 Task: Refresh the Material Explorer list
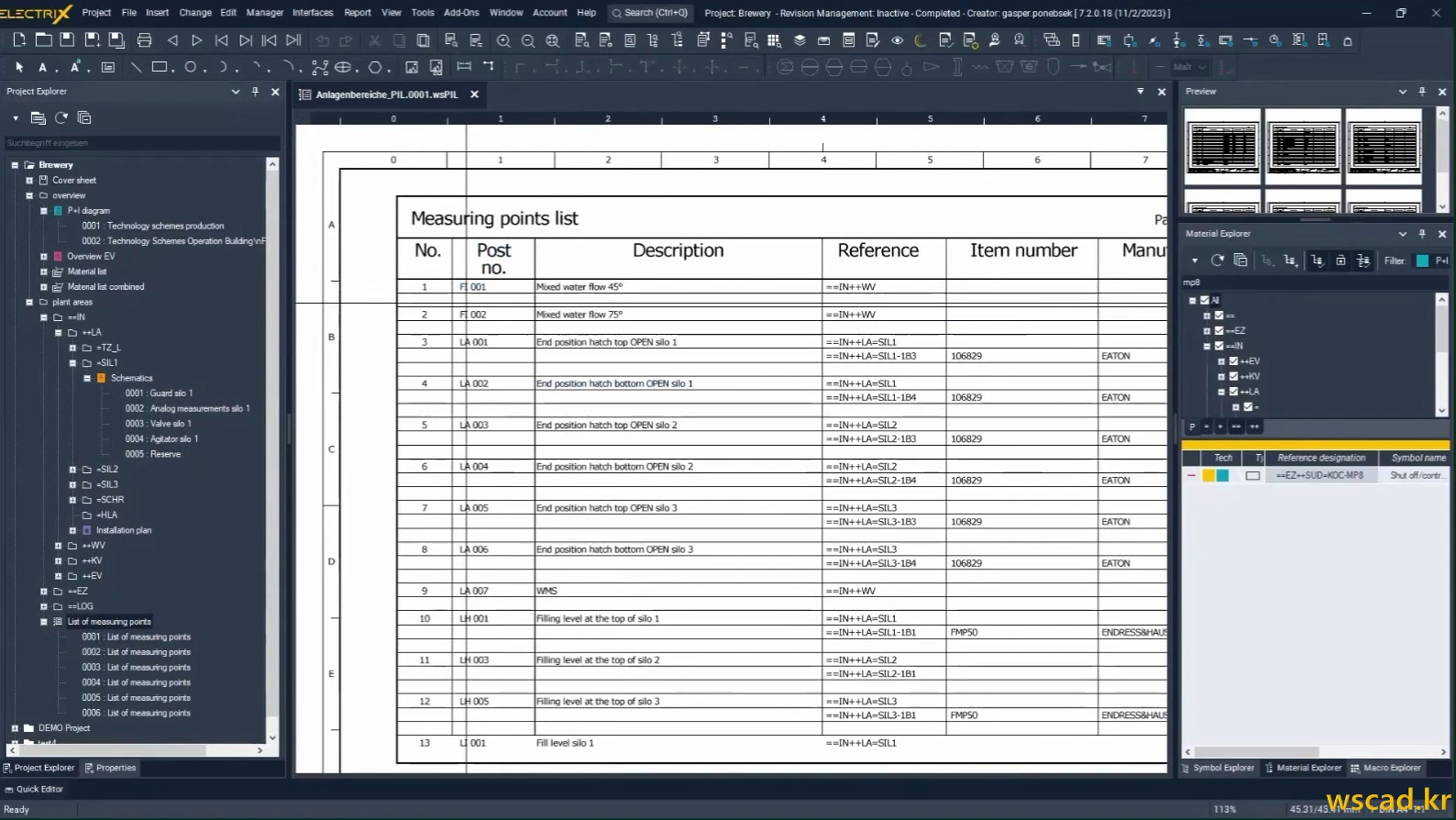point(1218,260)
